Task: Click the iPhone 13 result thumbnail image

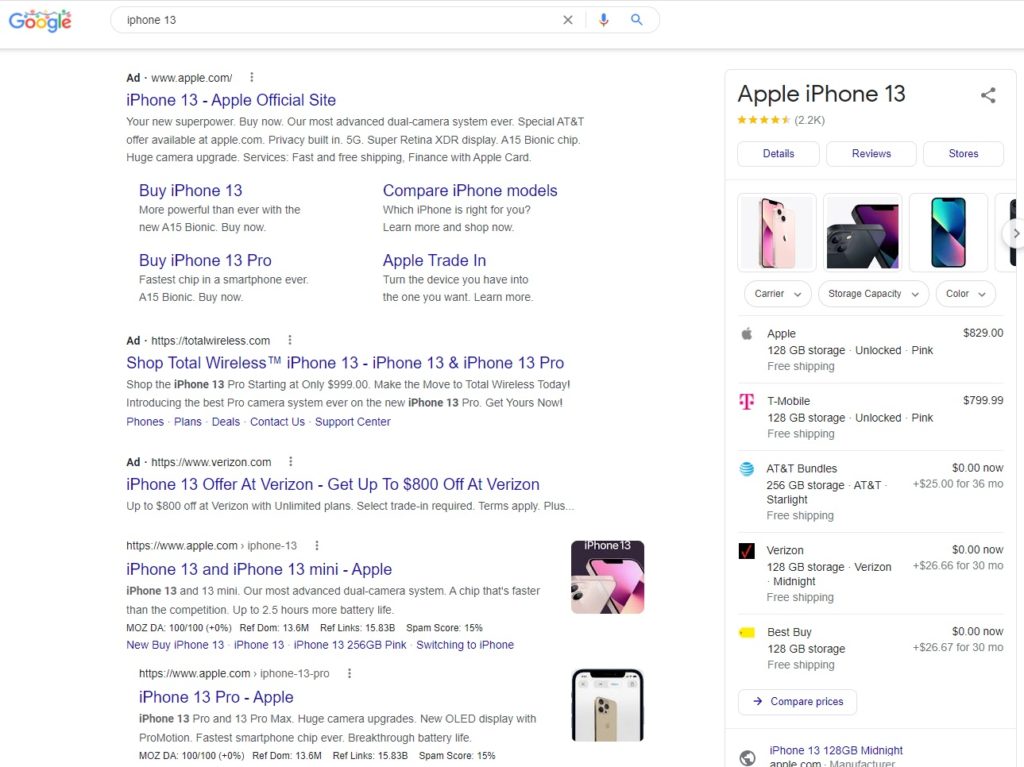Action: (607, 577)
